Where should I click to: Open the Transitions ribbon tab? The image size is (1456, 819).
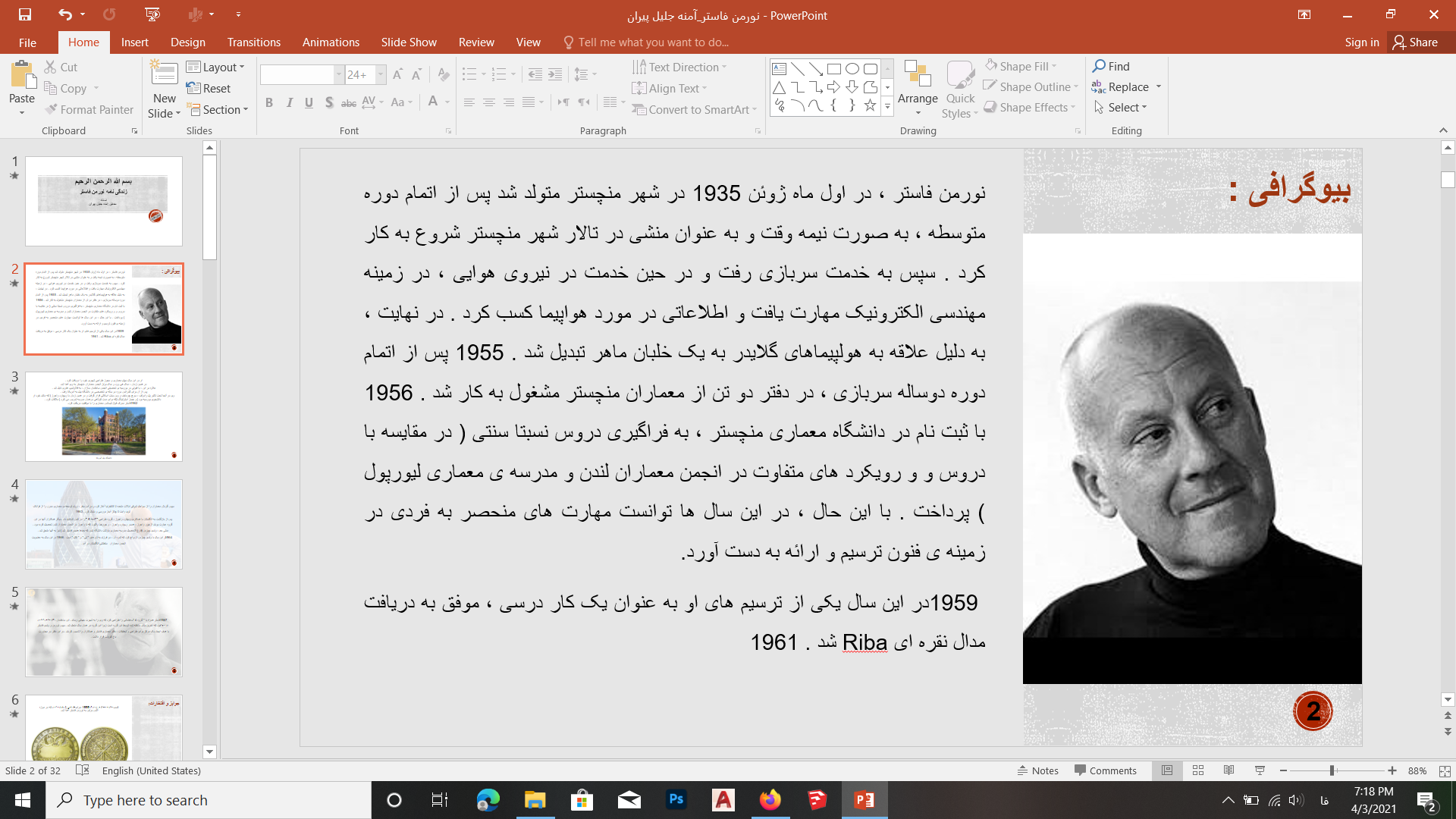point(253,42)
